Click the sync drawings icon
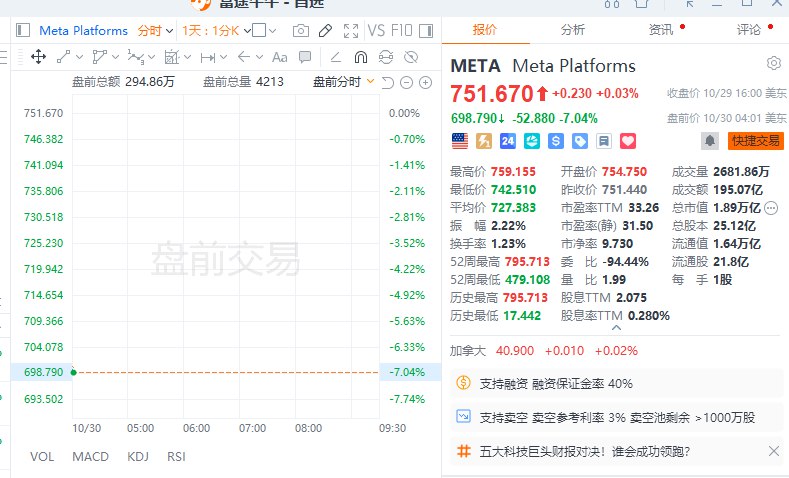Image resolution: width=789 pixels, height=478 pixels. pyautogui.click(x=386, y=57)
